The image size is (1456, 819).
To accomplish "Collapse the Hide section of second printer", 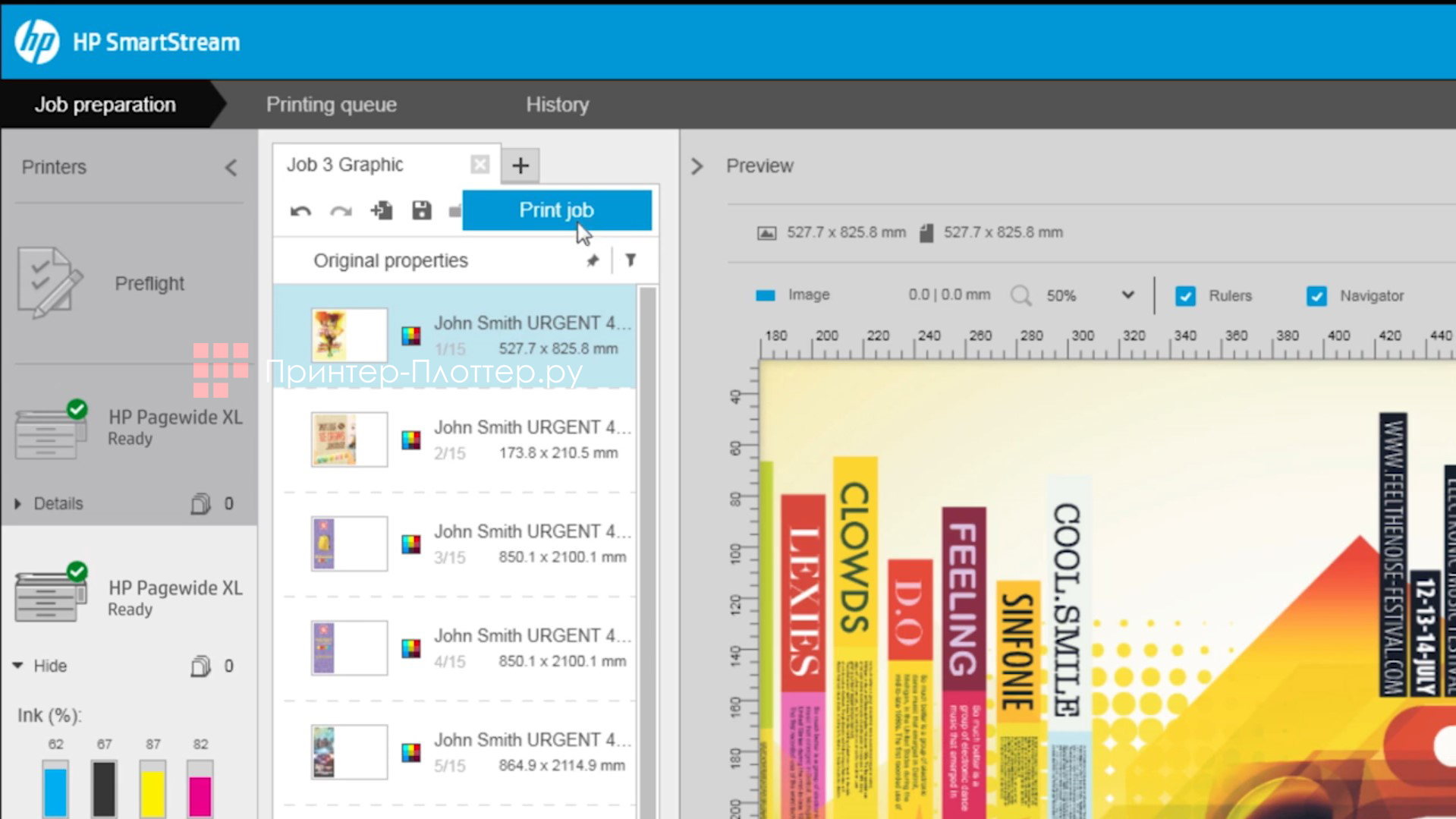I will 18,666.
